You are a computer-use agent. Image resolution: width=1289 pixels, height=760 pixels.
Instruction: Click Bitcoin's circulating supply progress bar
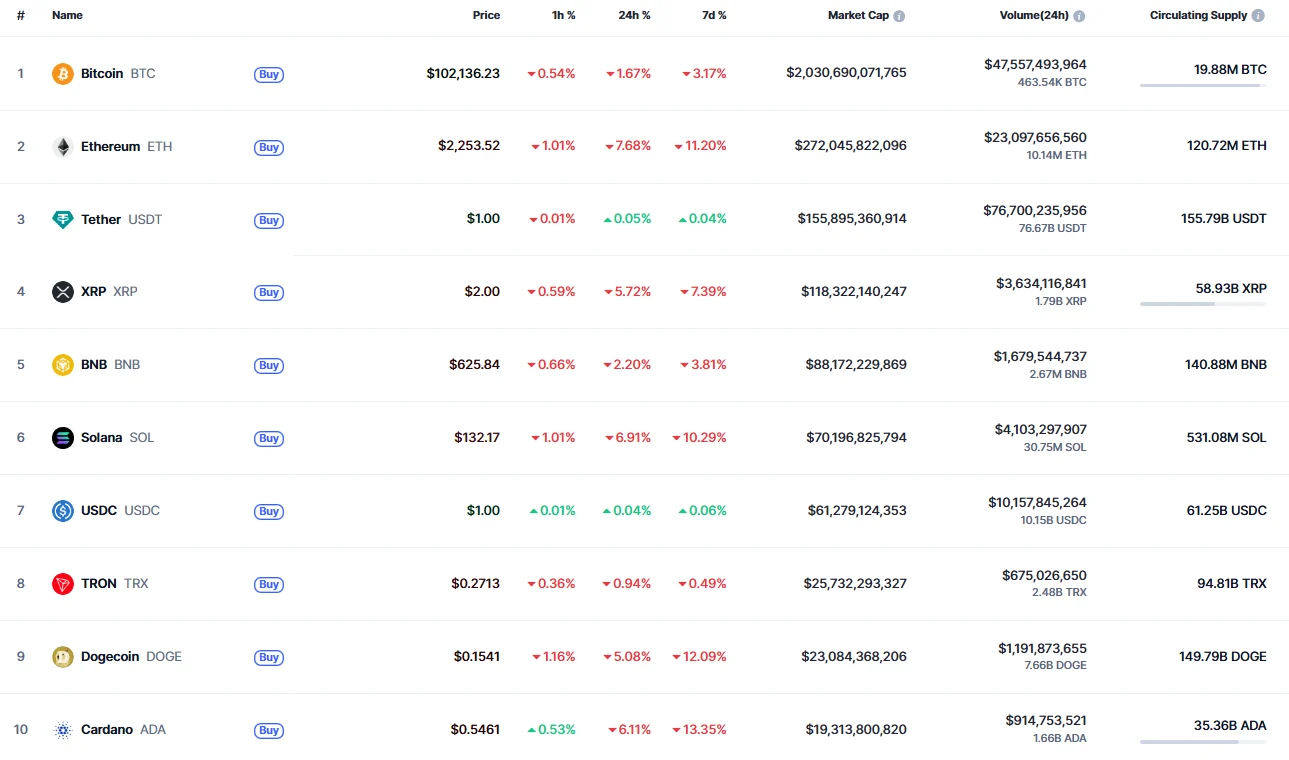pyautogui.click(x=1202, y=86)
